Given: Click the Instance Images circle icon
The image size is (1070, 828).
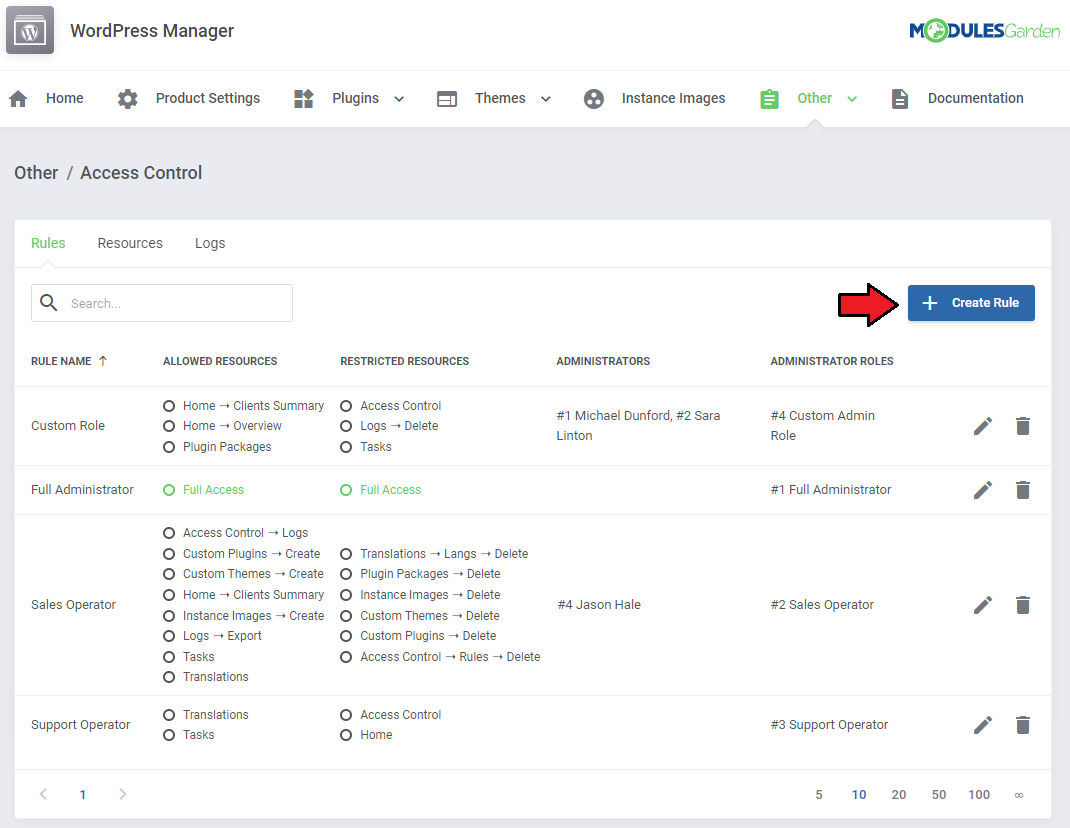Looking at the screenshot, I should 594,99.
